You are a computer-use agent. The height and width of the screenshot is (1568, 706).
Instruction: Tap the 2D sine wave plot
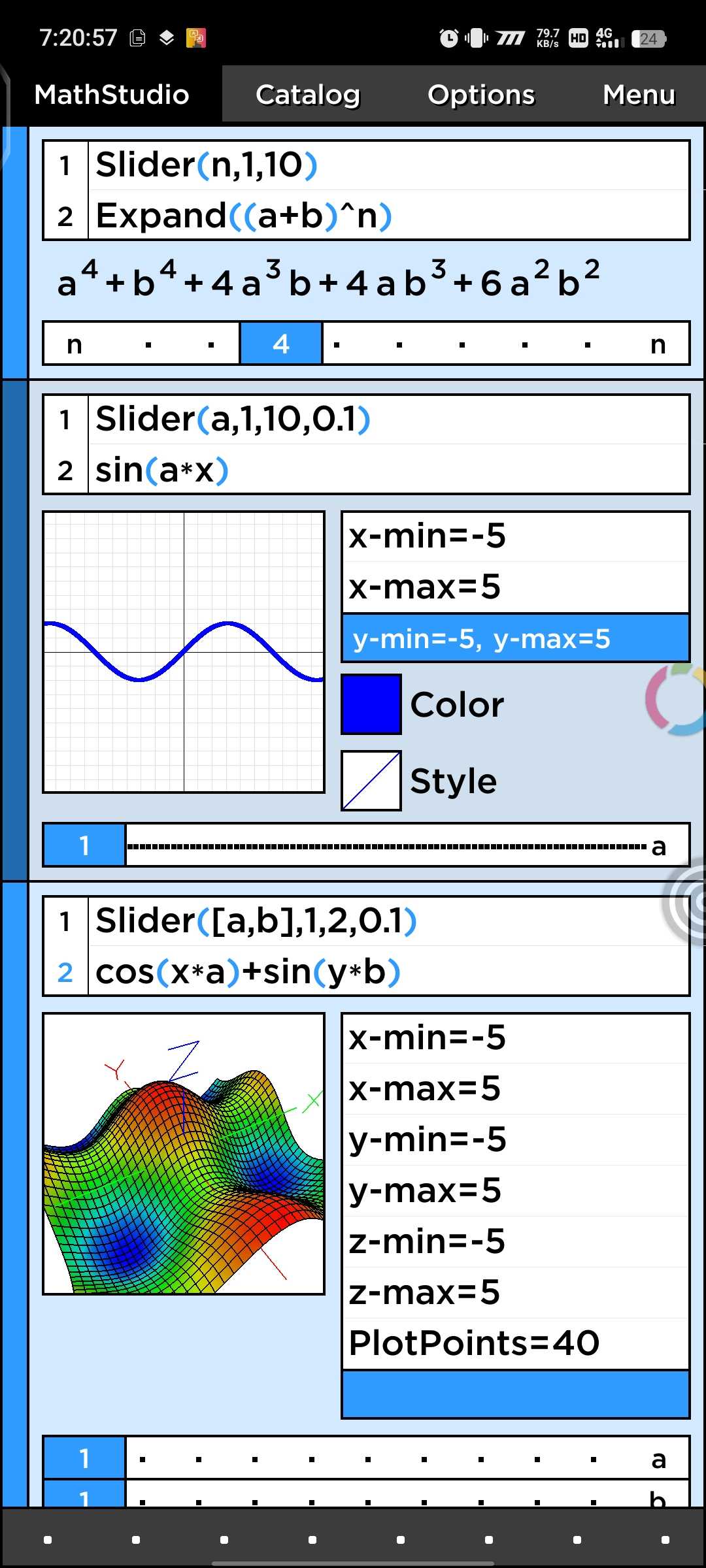click(184, 652)
